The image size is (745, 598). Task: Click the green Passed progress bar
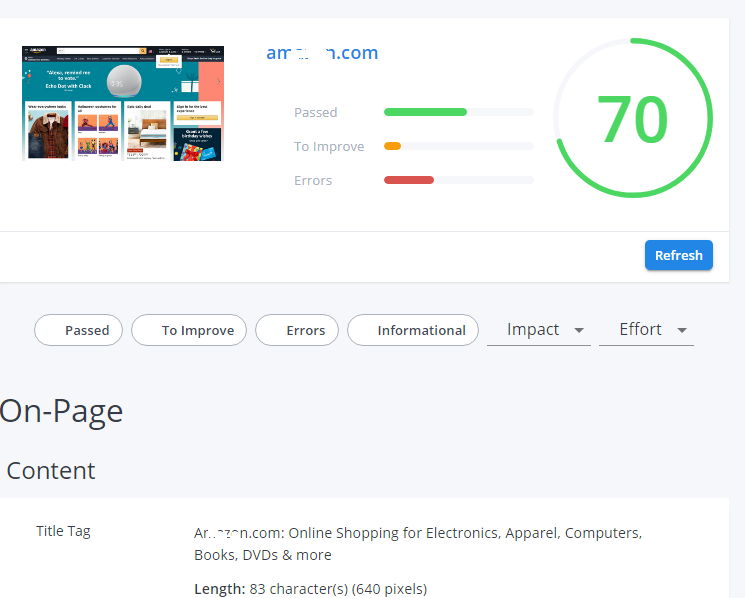(x=459, y=112)
